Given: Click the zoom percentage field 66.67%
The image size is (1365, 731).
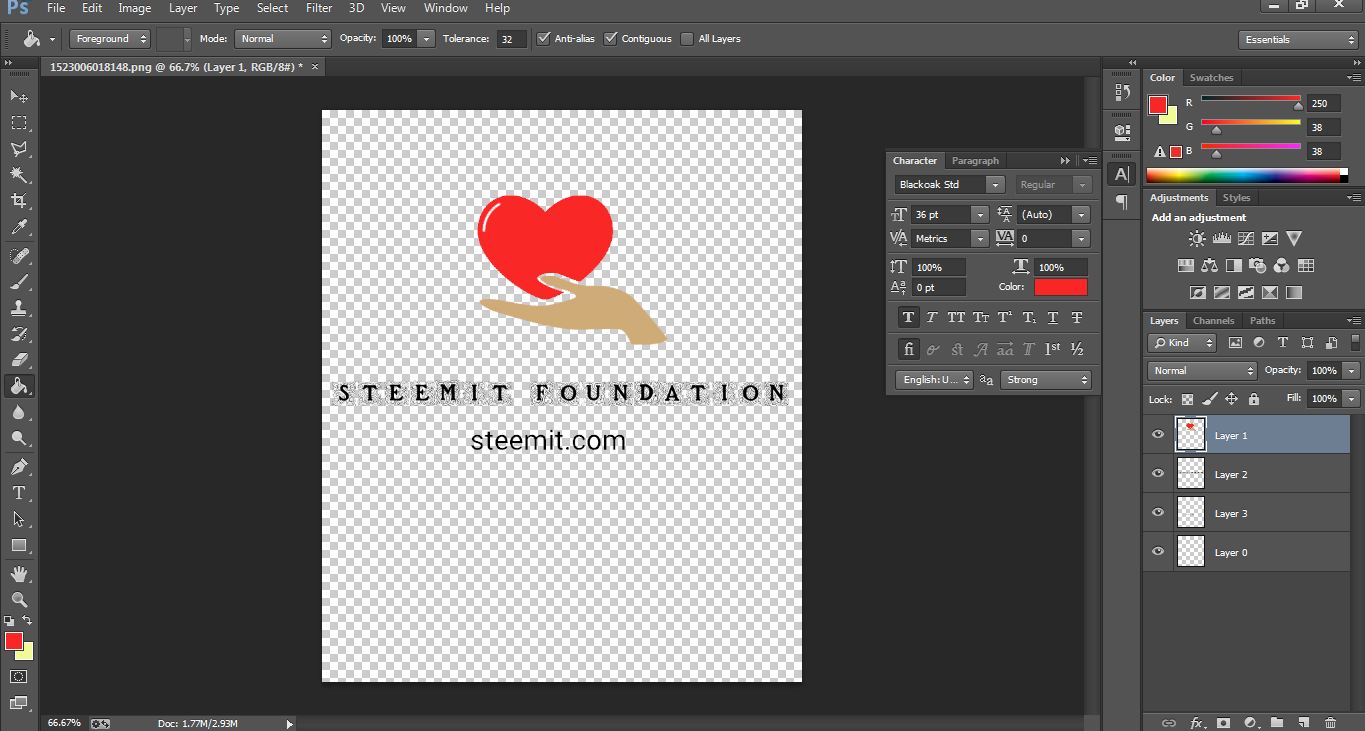Looking at the screenshot, I should click(x=63, y=722).
